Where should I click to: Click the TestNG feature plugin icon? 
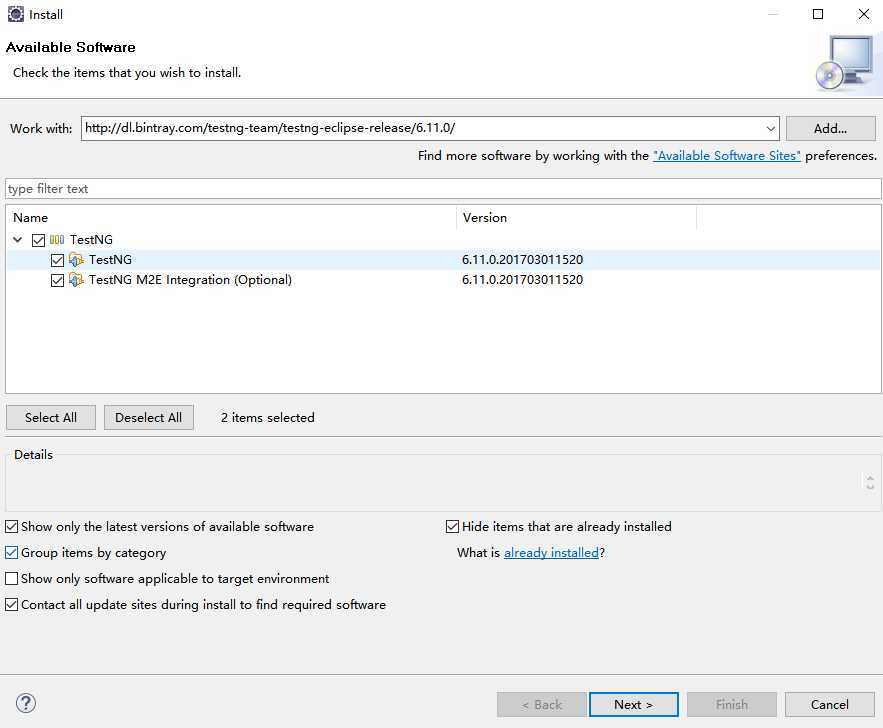click(76, 260)
